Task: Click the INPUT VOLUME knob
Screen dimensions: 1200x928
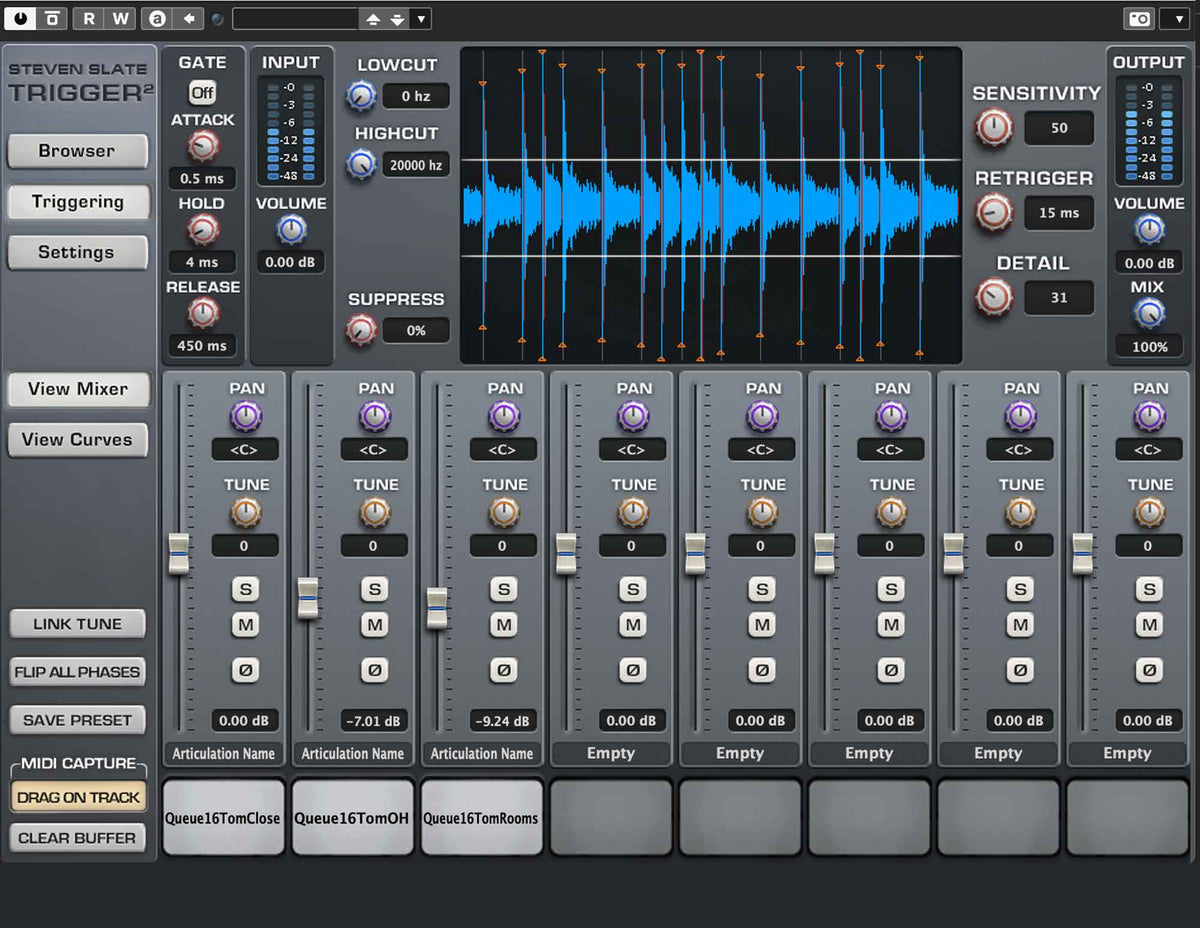Action: point(291,230)
